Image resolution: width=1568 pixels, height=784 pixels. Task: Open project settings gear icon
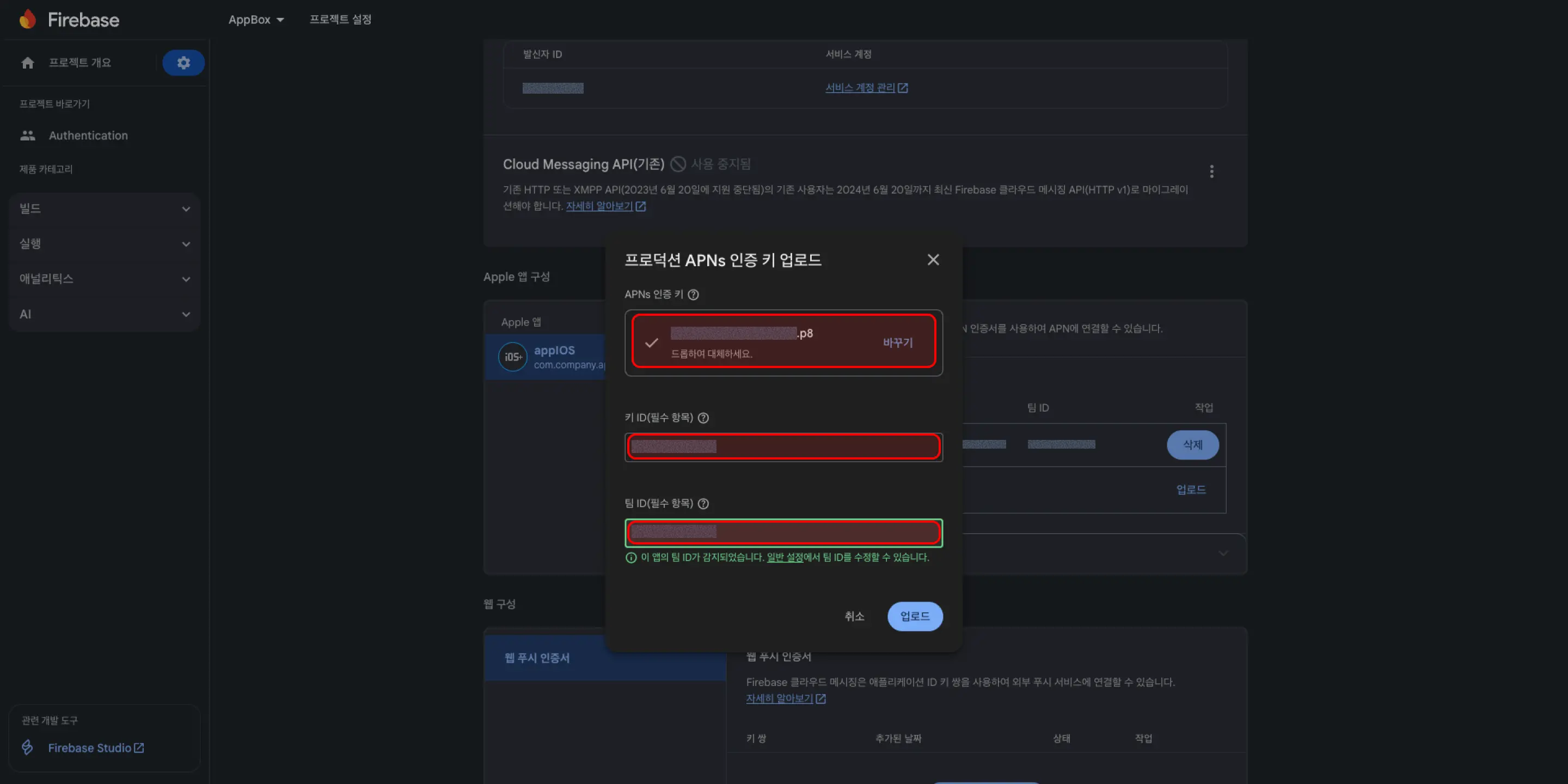183,63
